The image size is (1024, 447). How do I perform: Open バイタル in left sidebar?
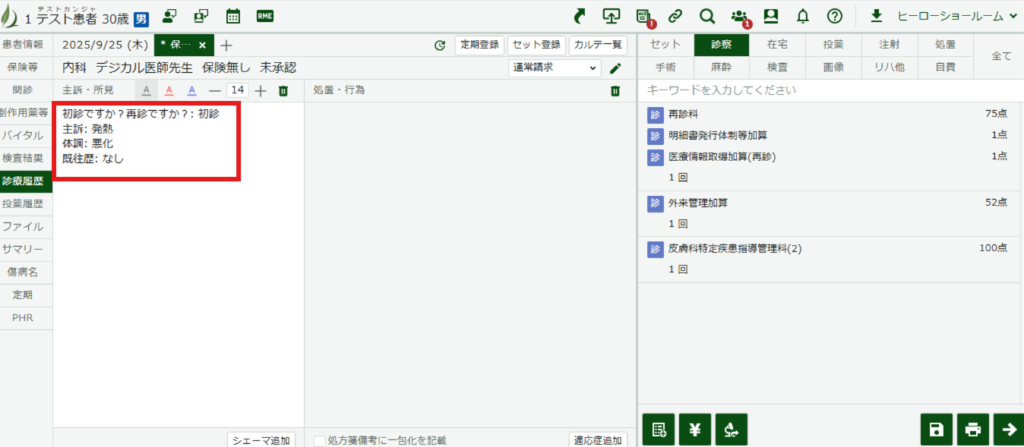[25, 135]
